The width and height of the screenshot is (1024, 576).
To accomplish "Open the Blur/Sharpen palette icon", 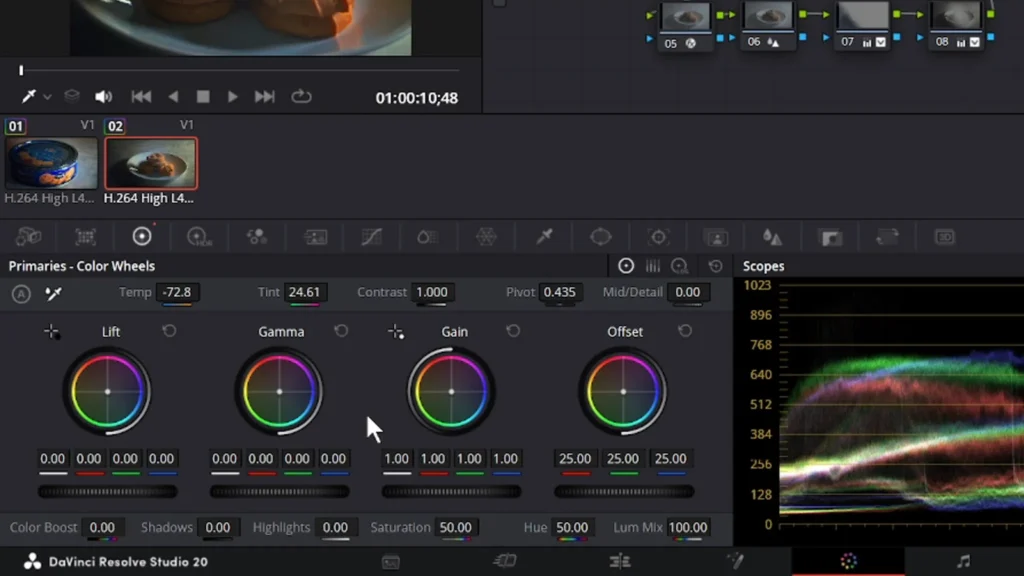I will [x=772, y=237].
